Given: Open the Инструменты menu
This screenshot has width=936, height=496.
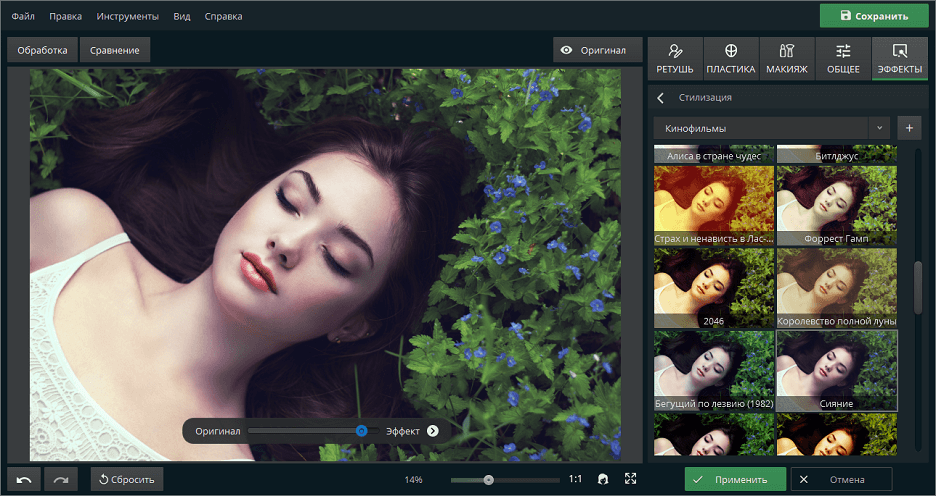Looking at the screenshot, I should [128, 17].
